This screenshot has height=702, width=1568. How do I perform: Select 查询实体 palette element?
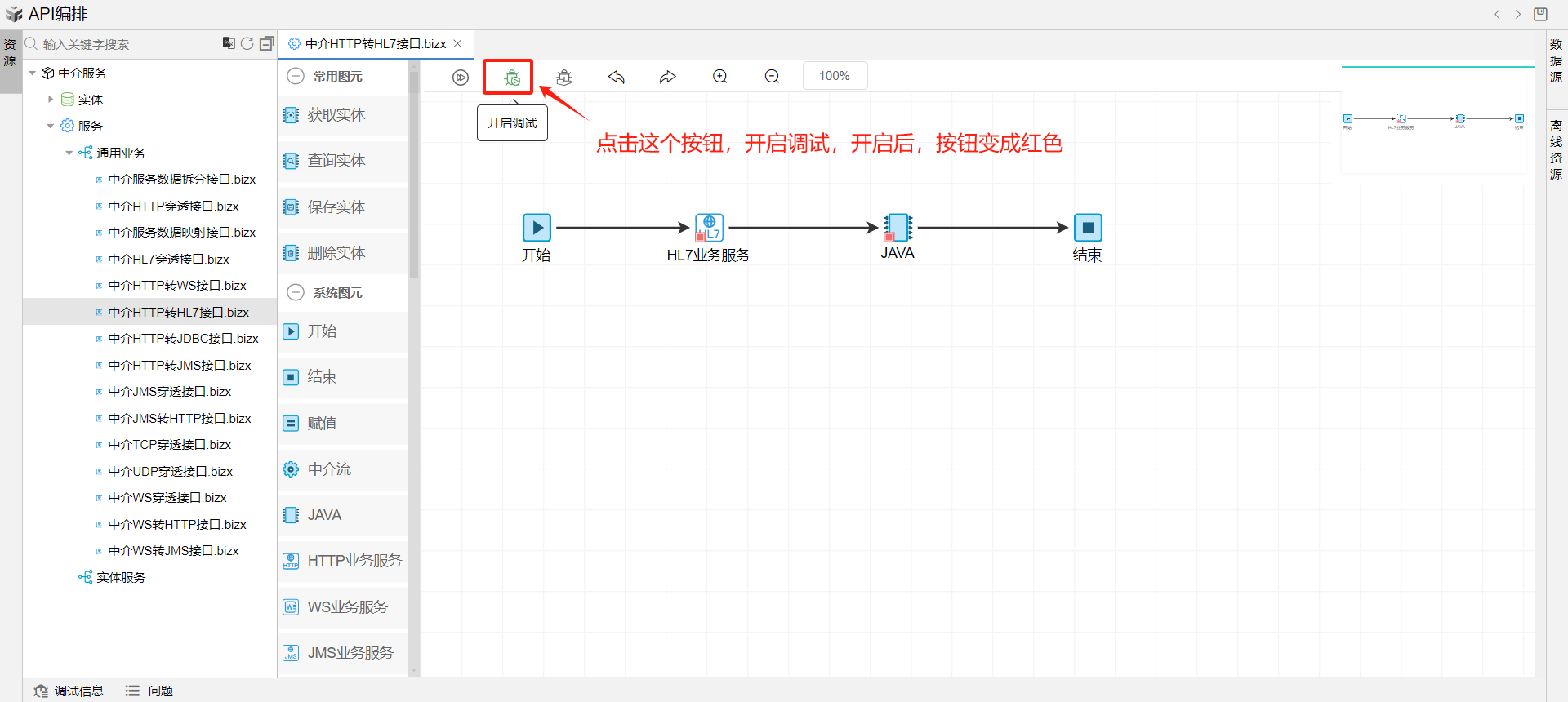[x=343, y=161]
